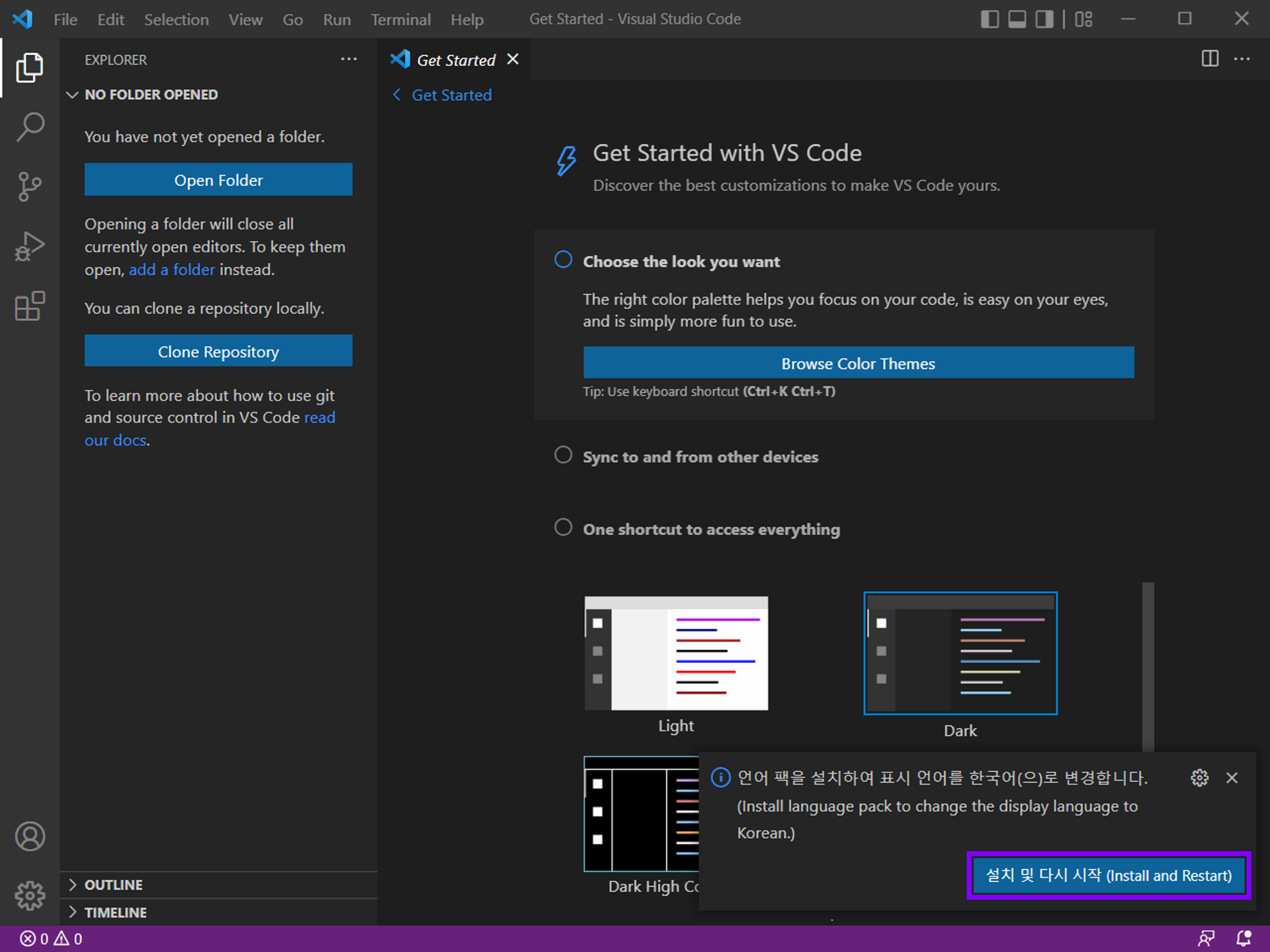Open the Extensions view icon
Viewport: 1270px width, 952px height.
click(x=30, y=306)
